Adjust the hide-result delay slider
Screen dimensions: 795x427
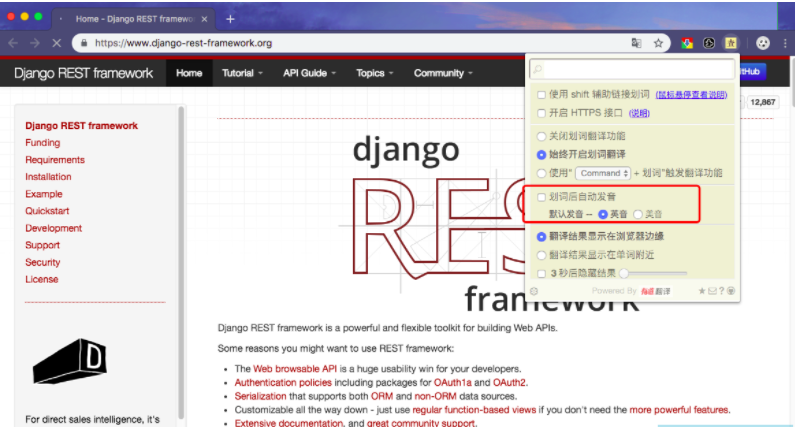click(x=653, y=273)
